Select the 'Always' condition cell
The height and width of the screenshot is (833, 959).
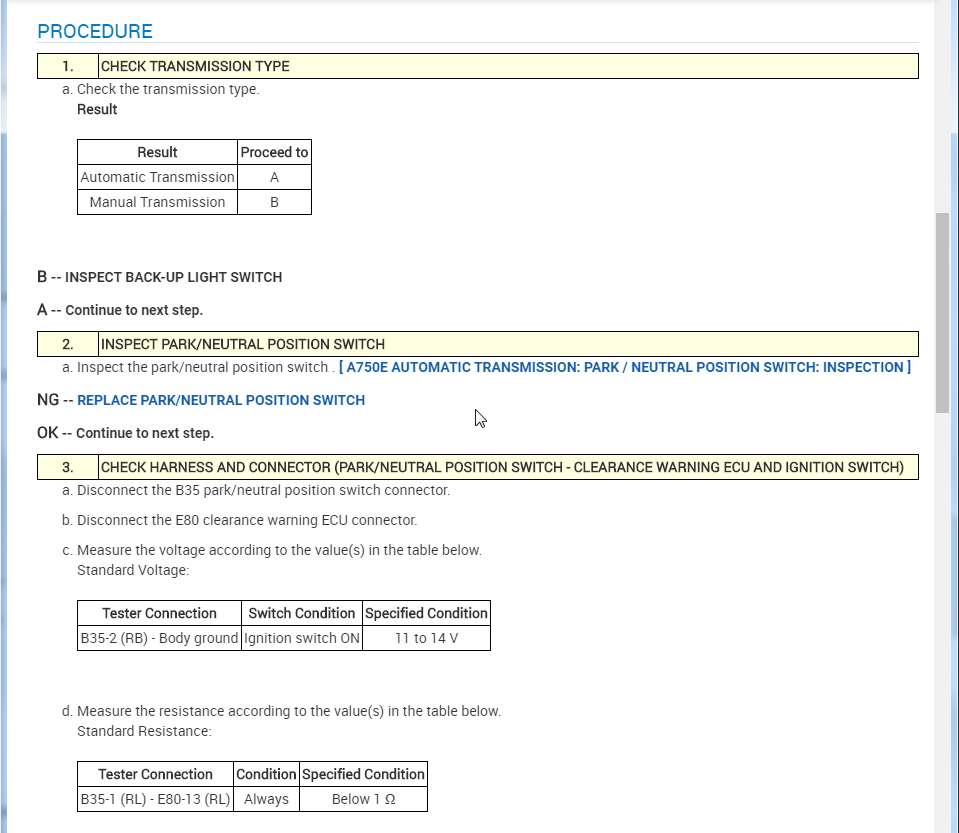[266, 799]
